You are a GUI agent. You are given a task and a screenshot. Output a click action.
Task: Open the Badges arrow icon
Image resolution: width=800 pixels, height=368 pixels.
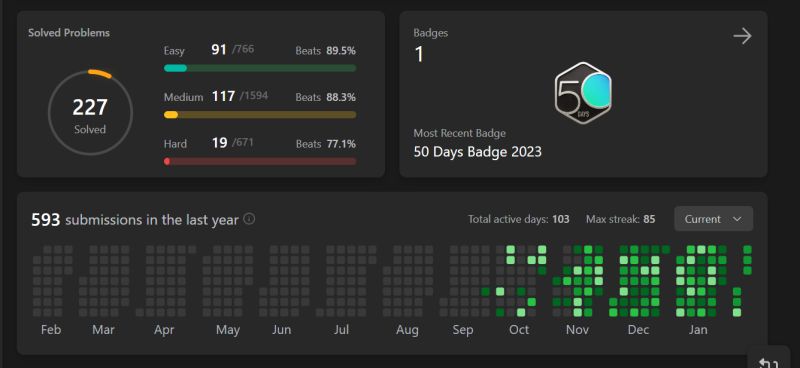(x=742, y=36)
